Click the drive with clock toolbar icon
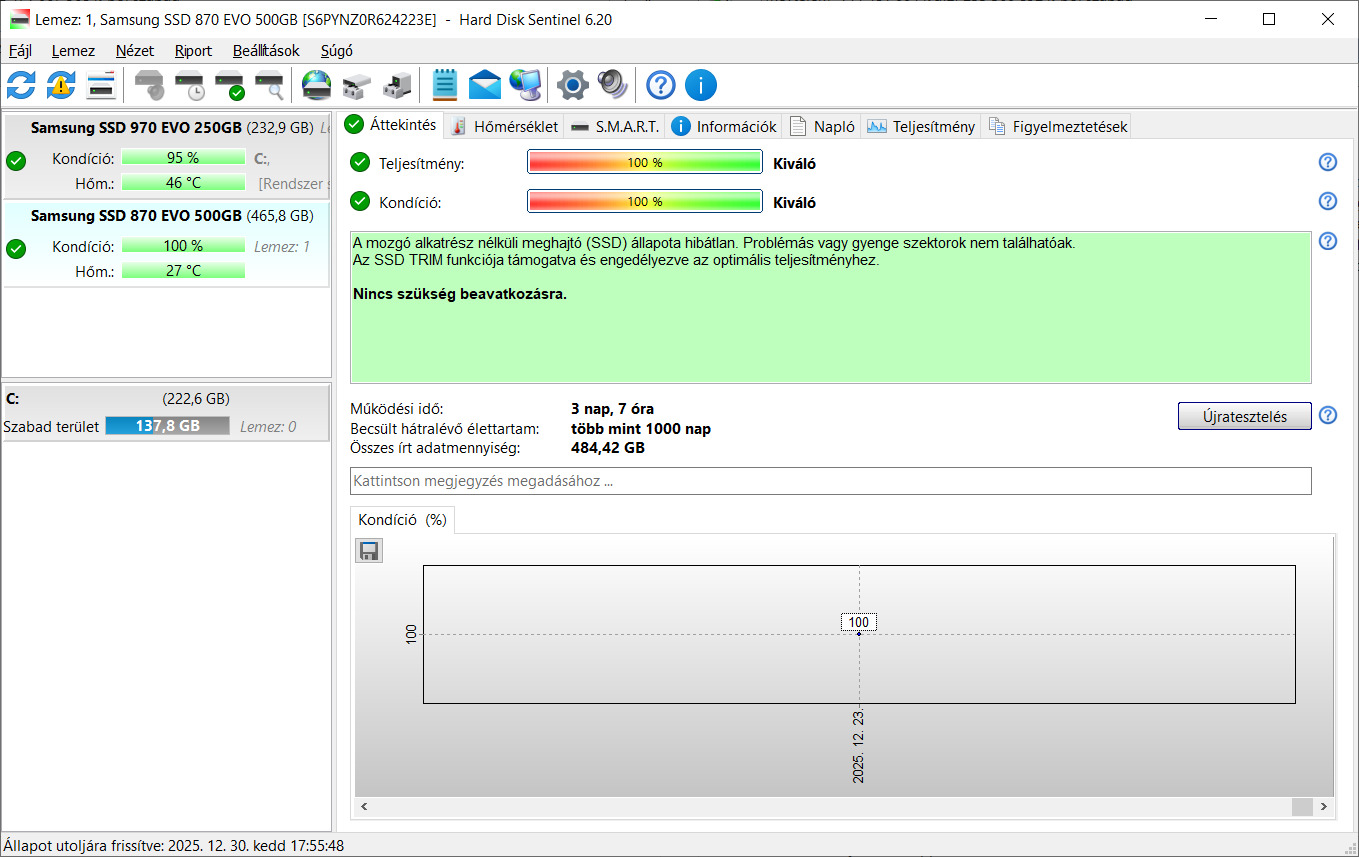Viewport: 1359px width, 857px height. pyautogui.click(x=190, y=85)
